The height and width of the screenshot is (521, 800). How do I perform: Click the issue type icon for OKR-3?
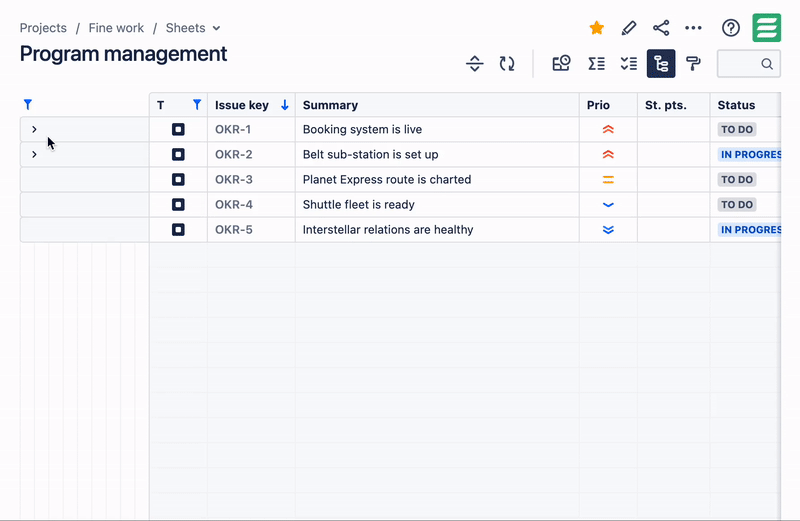pos(178,179)
